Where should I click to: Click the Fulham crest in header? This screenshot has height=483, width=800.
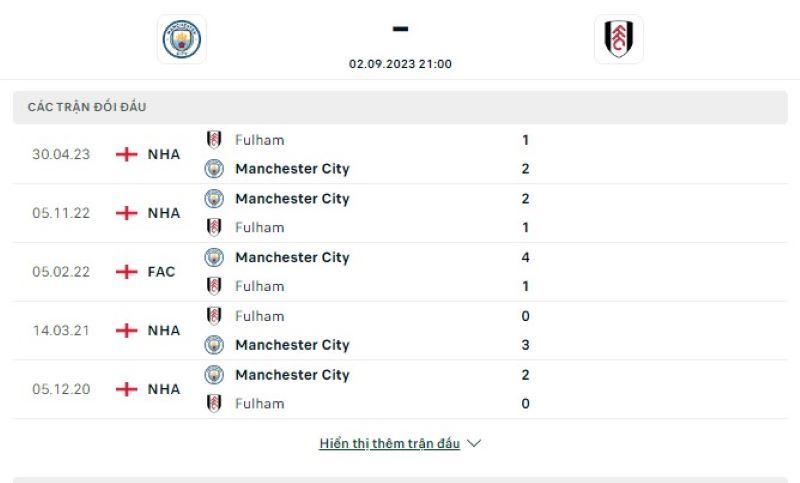point(618,39)
